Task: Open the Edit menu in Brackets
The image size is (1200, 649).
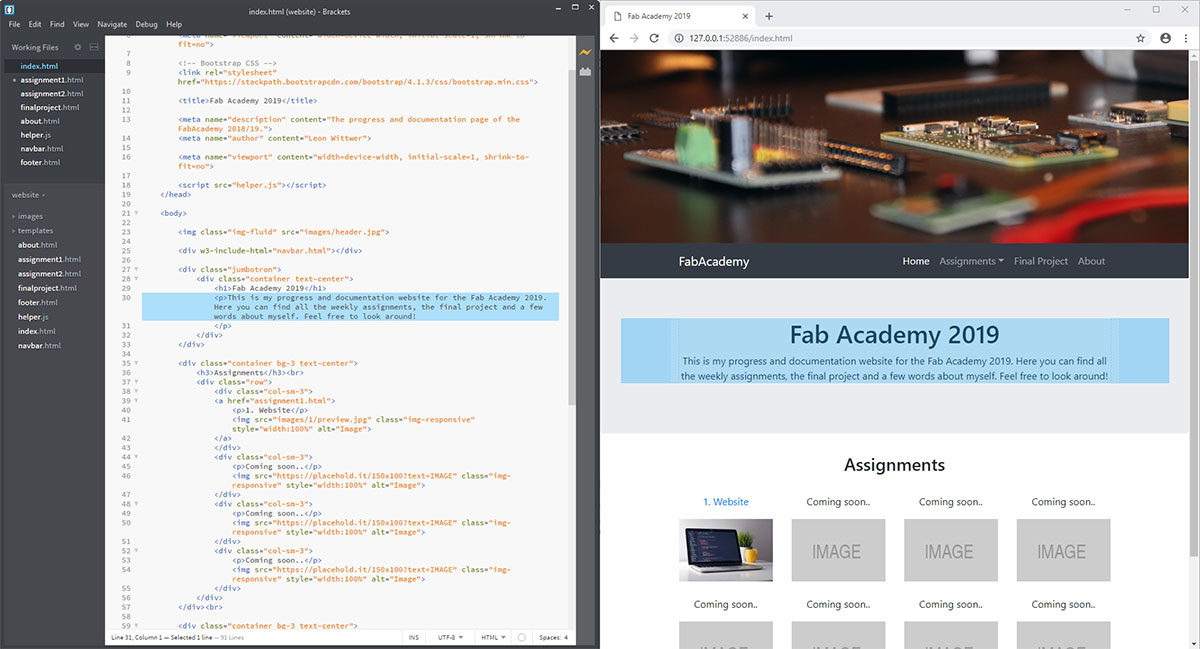Action: [35, 24]
